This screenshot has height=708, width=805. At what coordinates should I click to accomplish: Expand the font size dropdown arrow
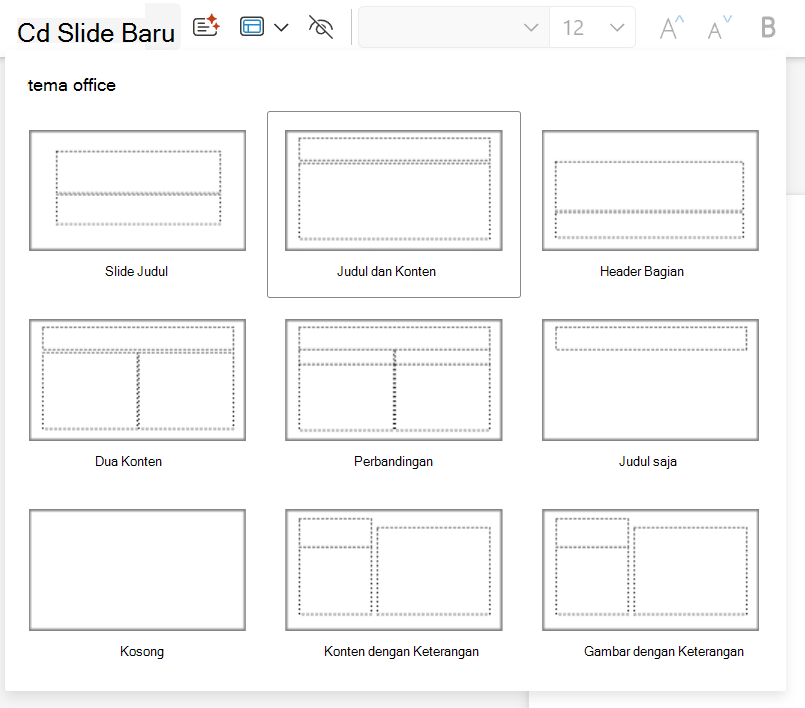617,27
